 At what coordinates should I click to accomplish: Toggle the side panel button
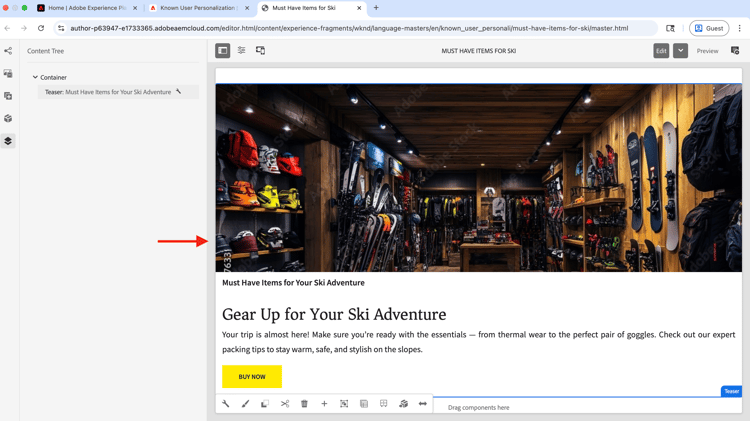point(222,50)
